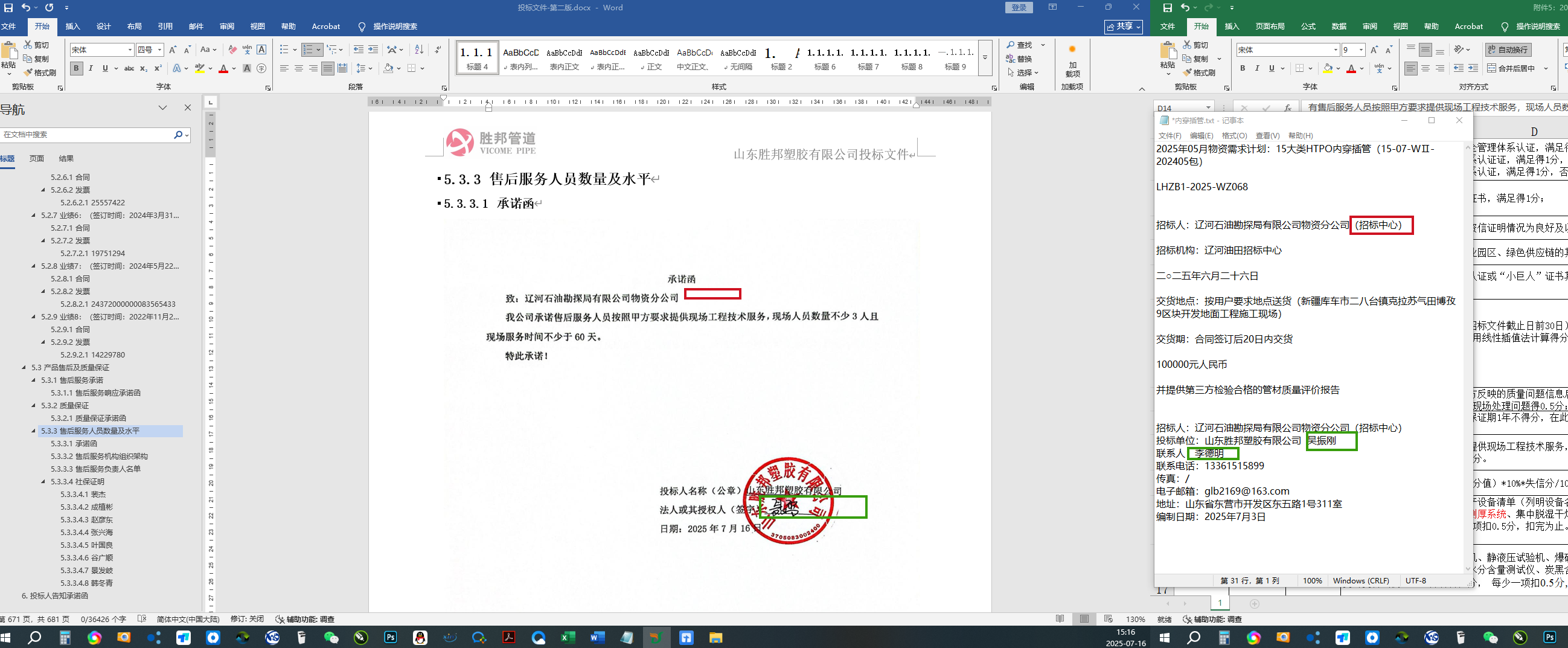Insert enclosed character (字) in Word

click(262, 68)
